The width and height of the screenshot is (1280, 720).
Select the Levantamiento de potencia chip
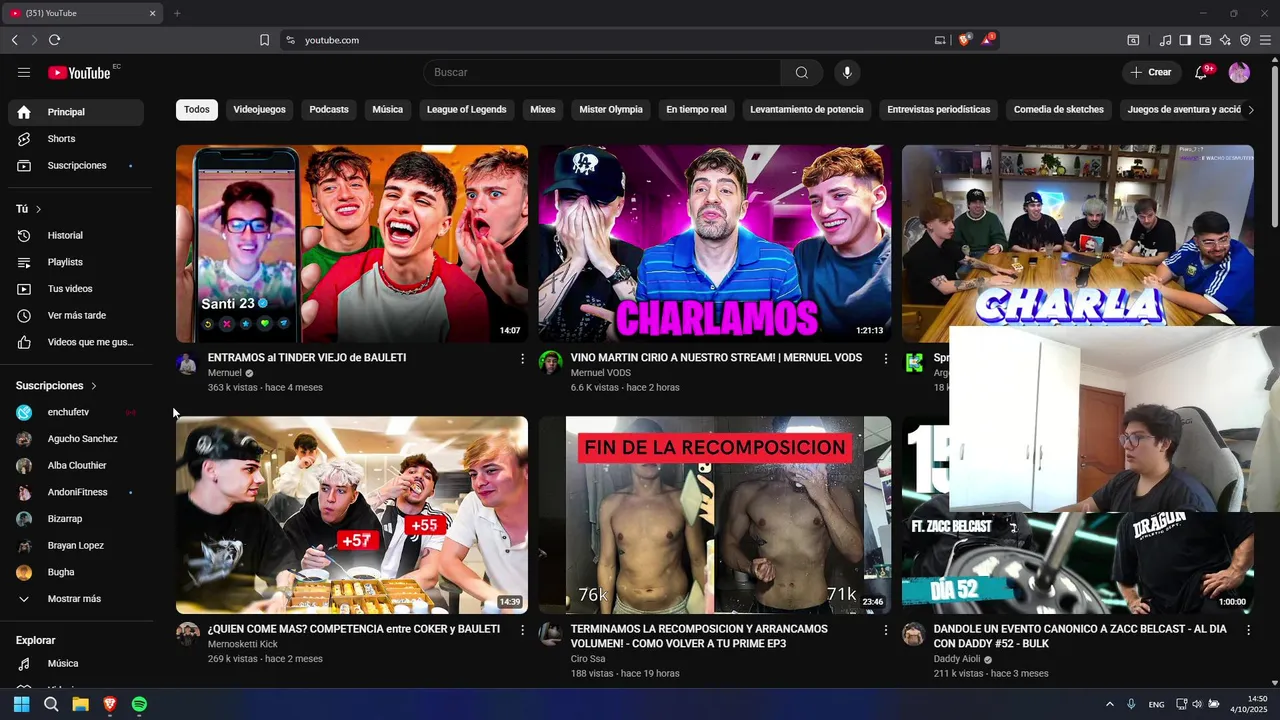(x=806, y=110)
